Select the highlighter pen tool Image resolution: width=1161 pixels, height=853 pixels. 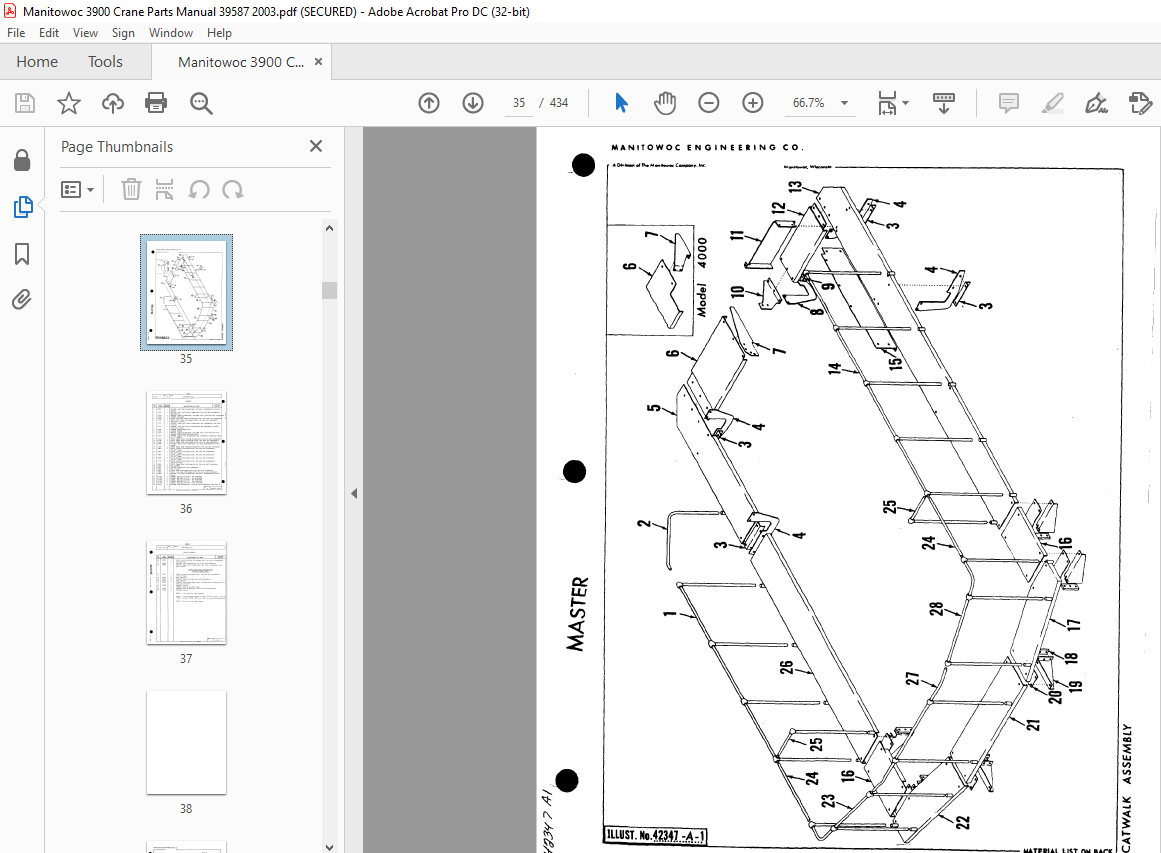(1052, 103)
